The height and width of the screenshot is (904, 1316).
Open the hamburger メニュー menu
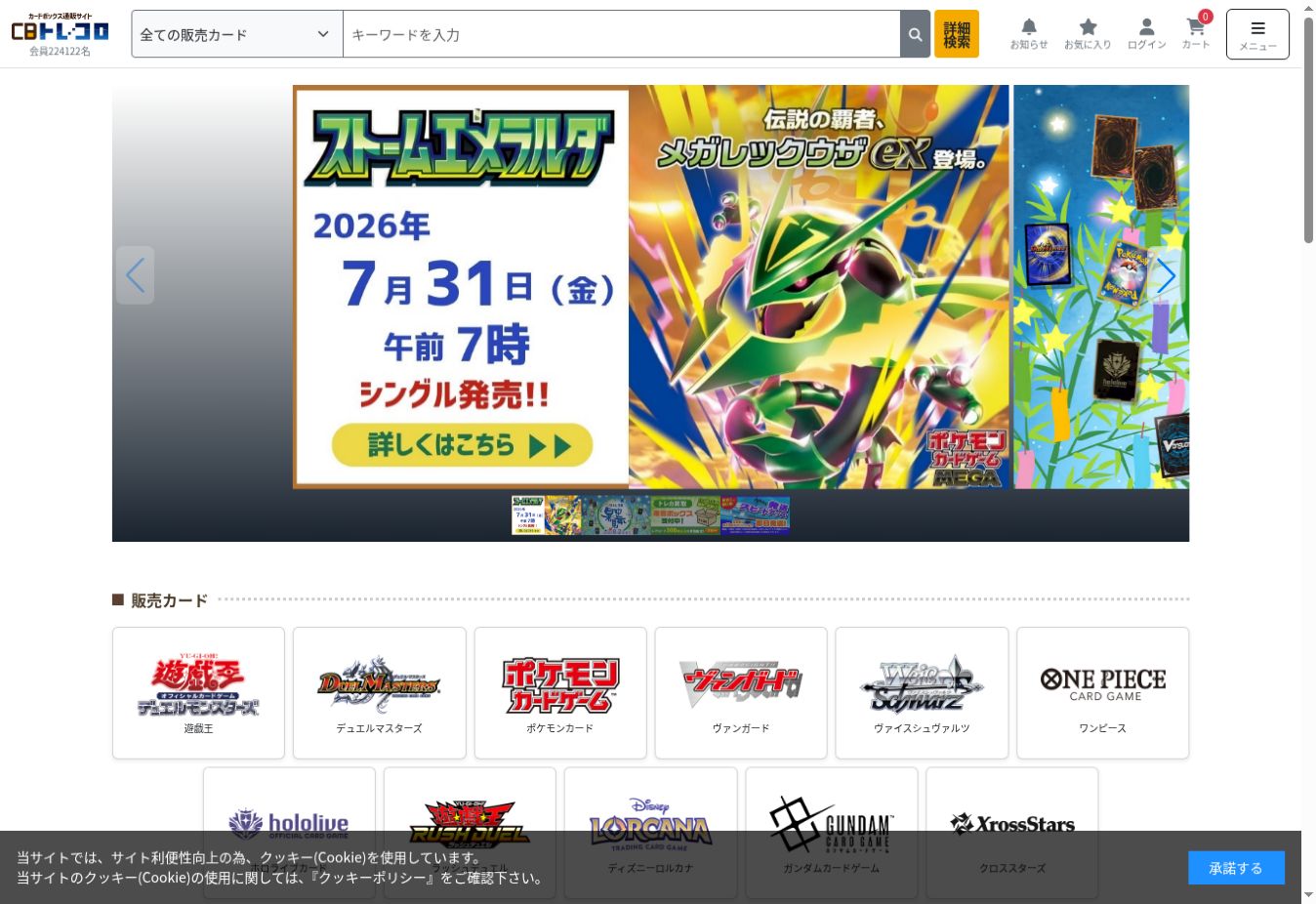coord(1257,34)
